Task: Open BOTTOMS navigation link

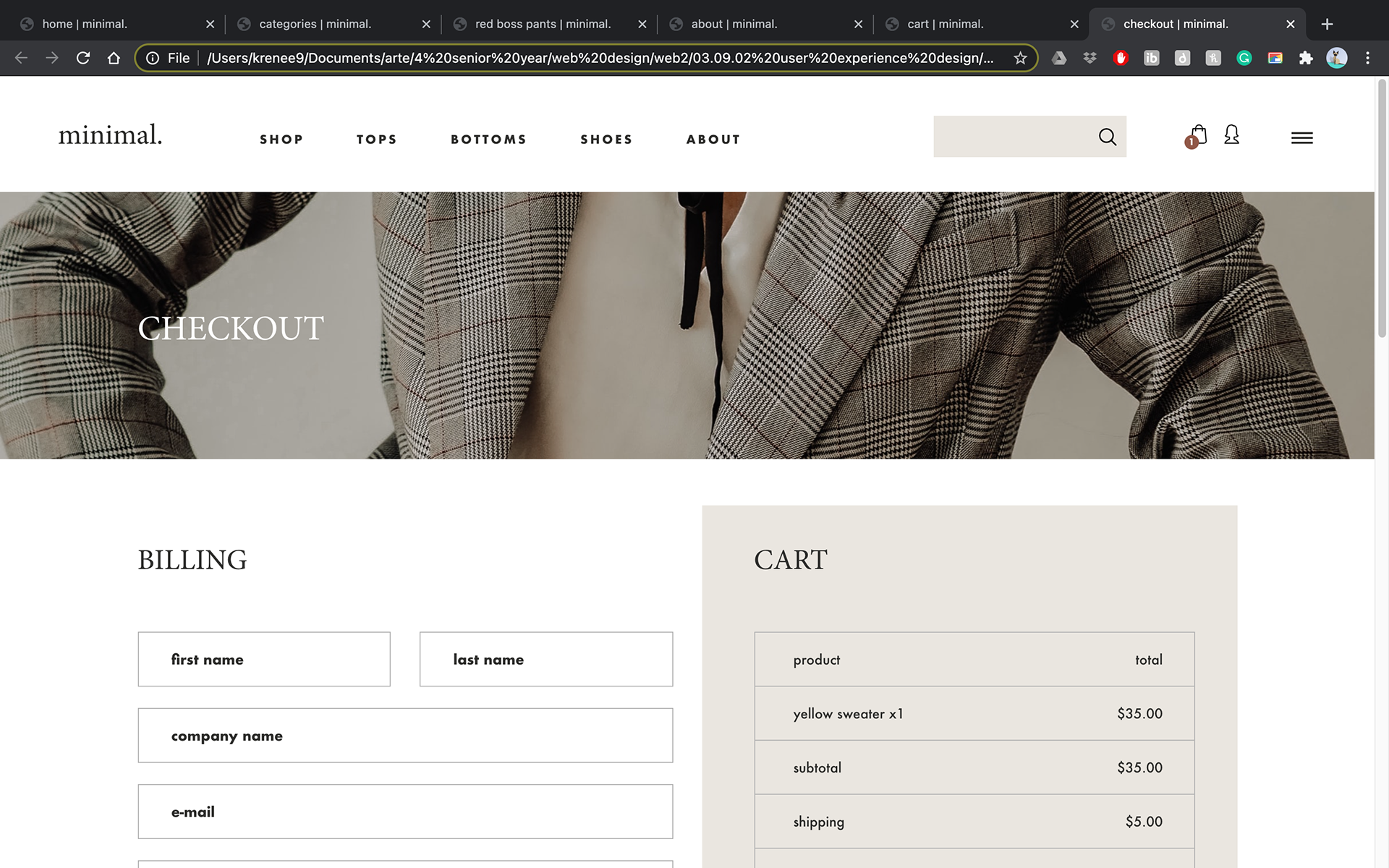Action: [x=488, y=139]
